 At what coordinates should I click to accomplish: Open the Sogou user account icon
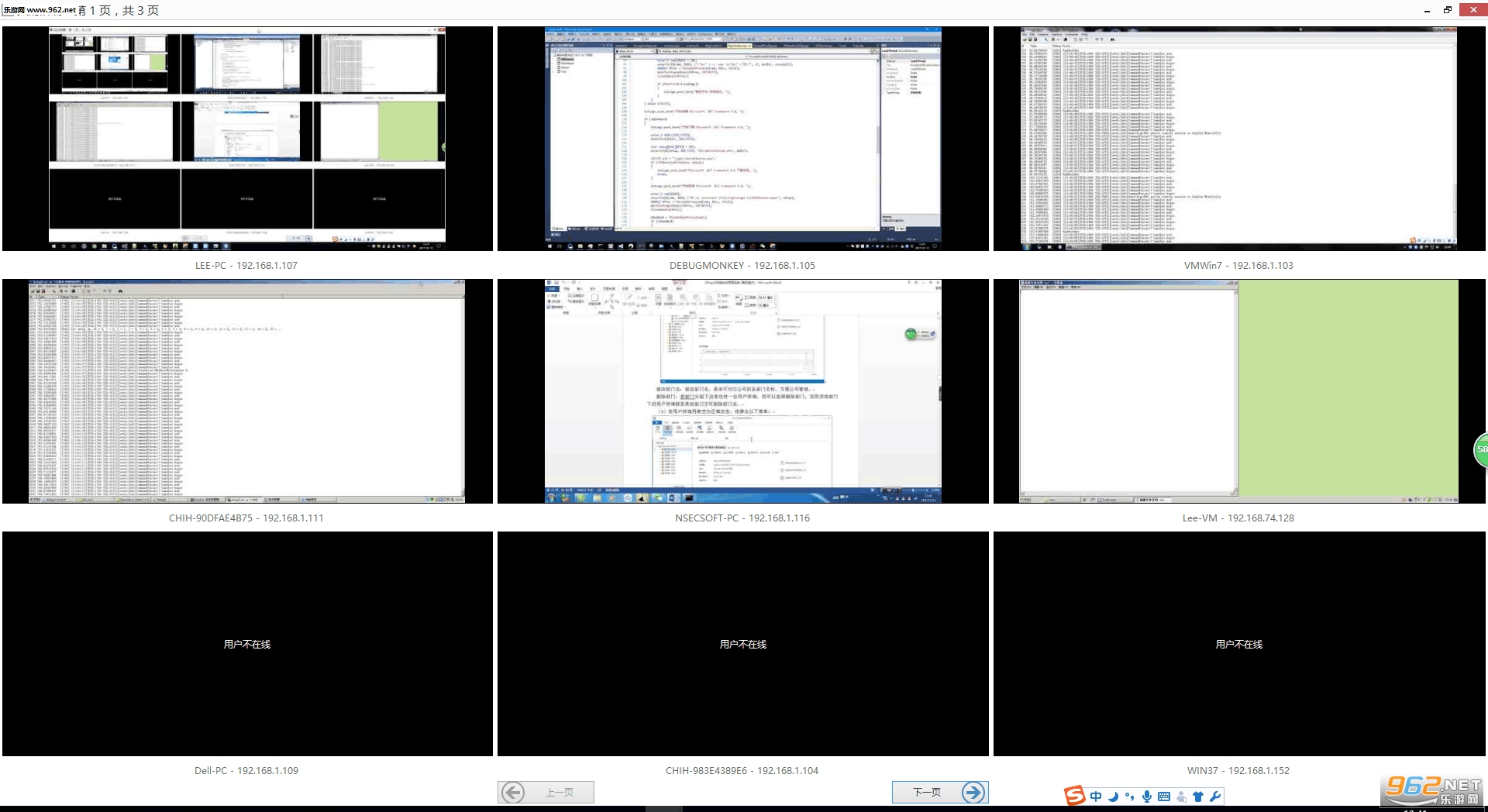pos(1181,796)
